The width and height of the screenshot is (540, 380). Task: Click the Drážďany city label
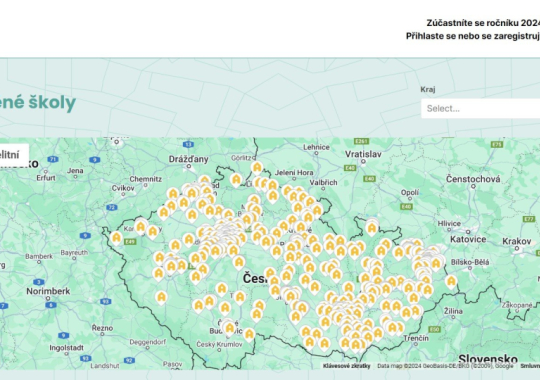[188, 159]
